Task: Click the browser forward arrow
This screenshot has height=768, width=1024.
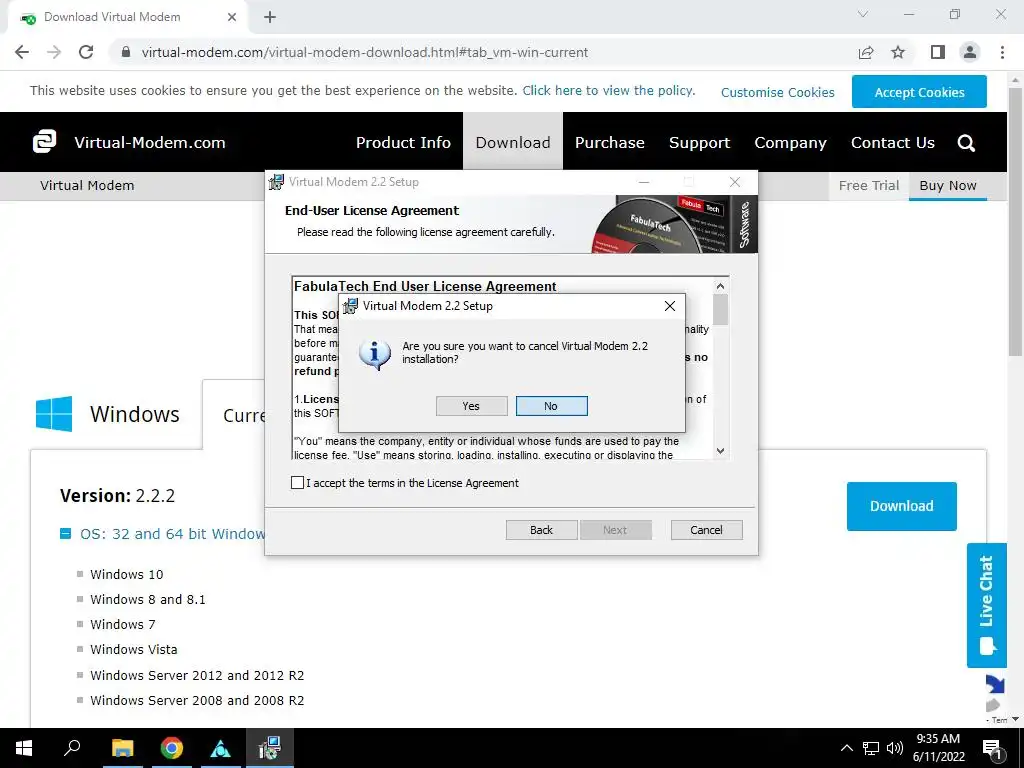Action: 54,52
